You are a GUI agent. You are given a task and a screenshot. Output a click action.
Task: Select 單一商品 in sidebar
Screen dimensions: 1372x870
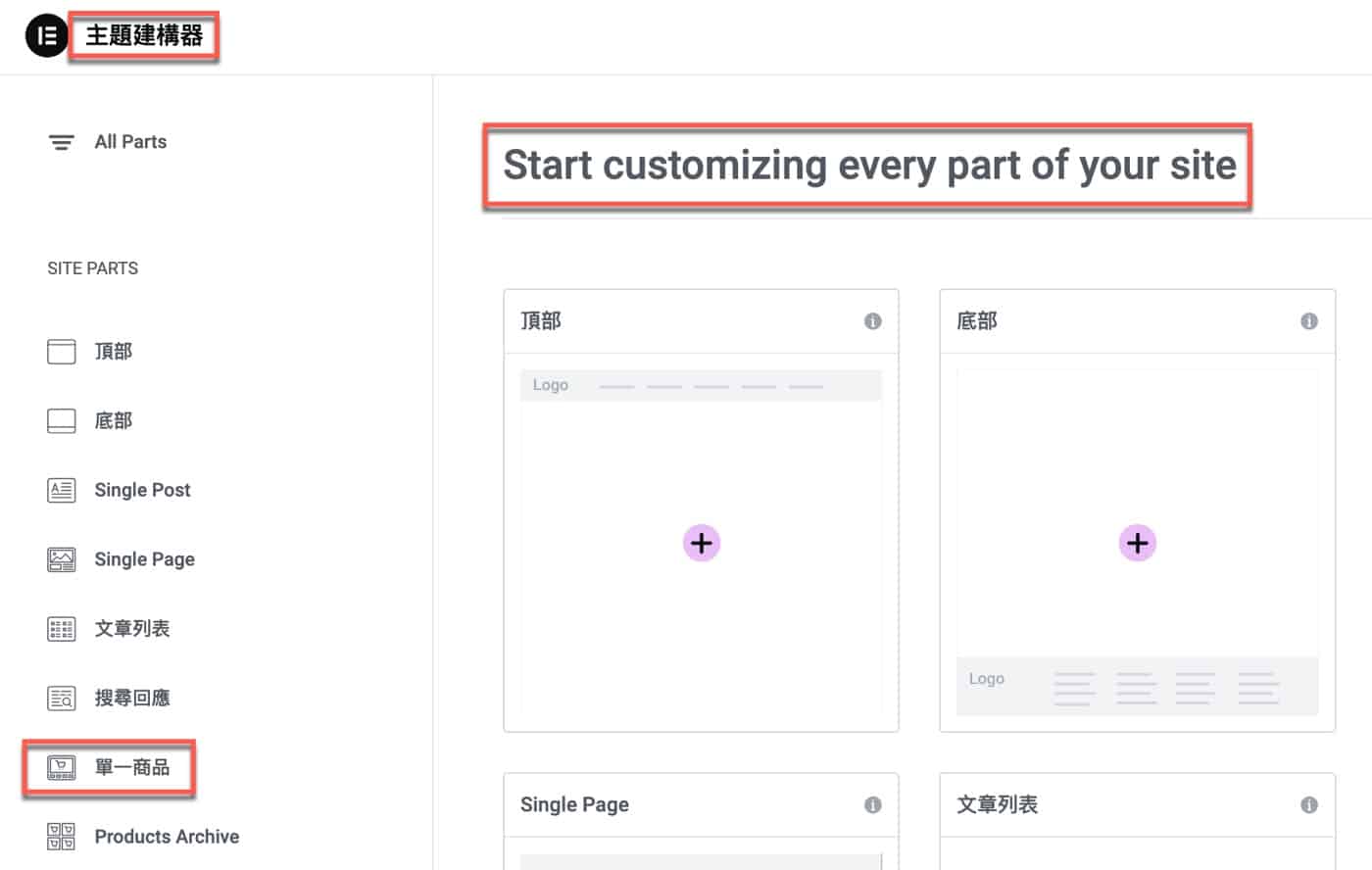132,767
